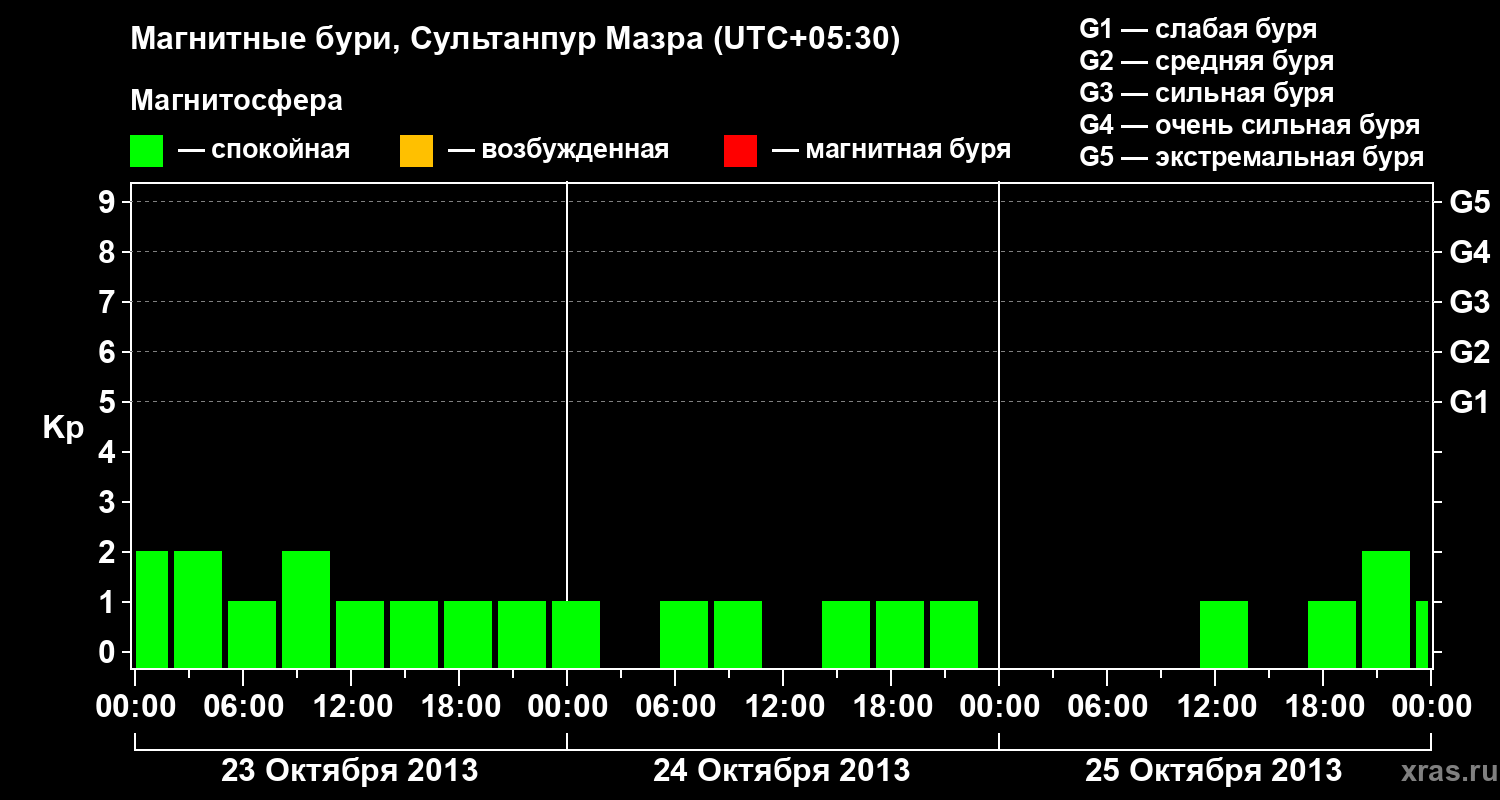1500x800 pixels.
Task: Click the first Kp 2 bar on 23 Октября
Action: pos(152,609)
